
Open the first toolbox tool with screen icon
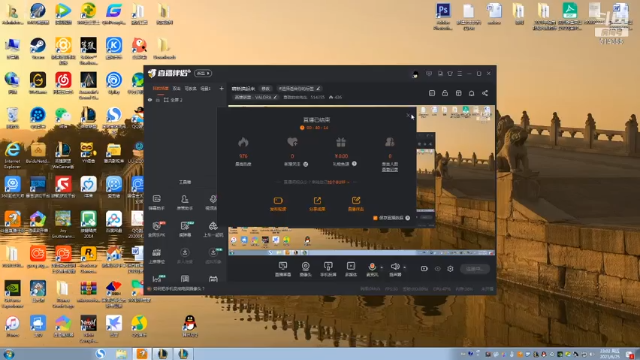point(157,202)
